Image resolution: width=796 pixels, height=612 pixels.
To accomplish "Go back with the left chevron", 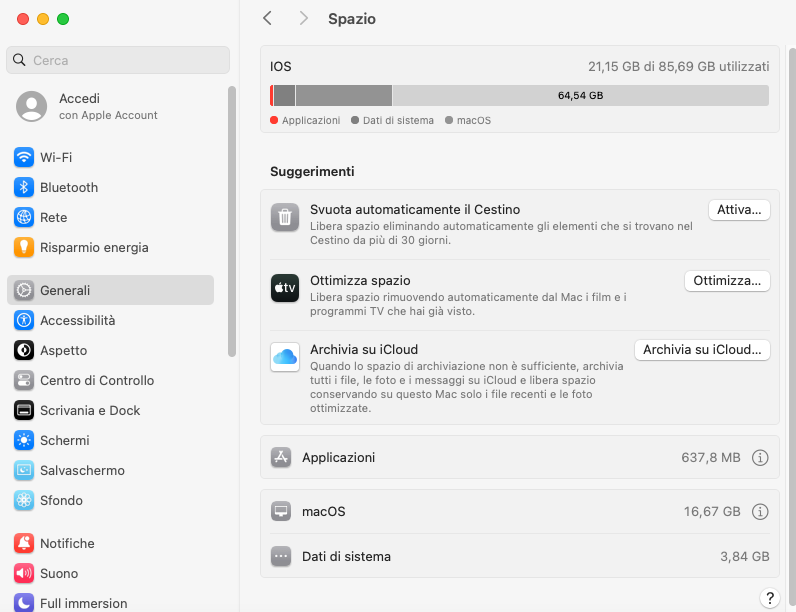I will [x=268, y=18].
